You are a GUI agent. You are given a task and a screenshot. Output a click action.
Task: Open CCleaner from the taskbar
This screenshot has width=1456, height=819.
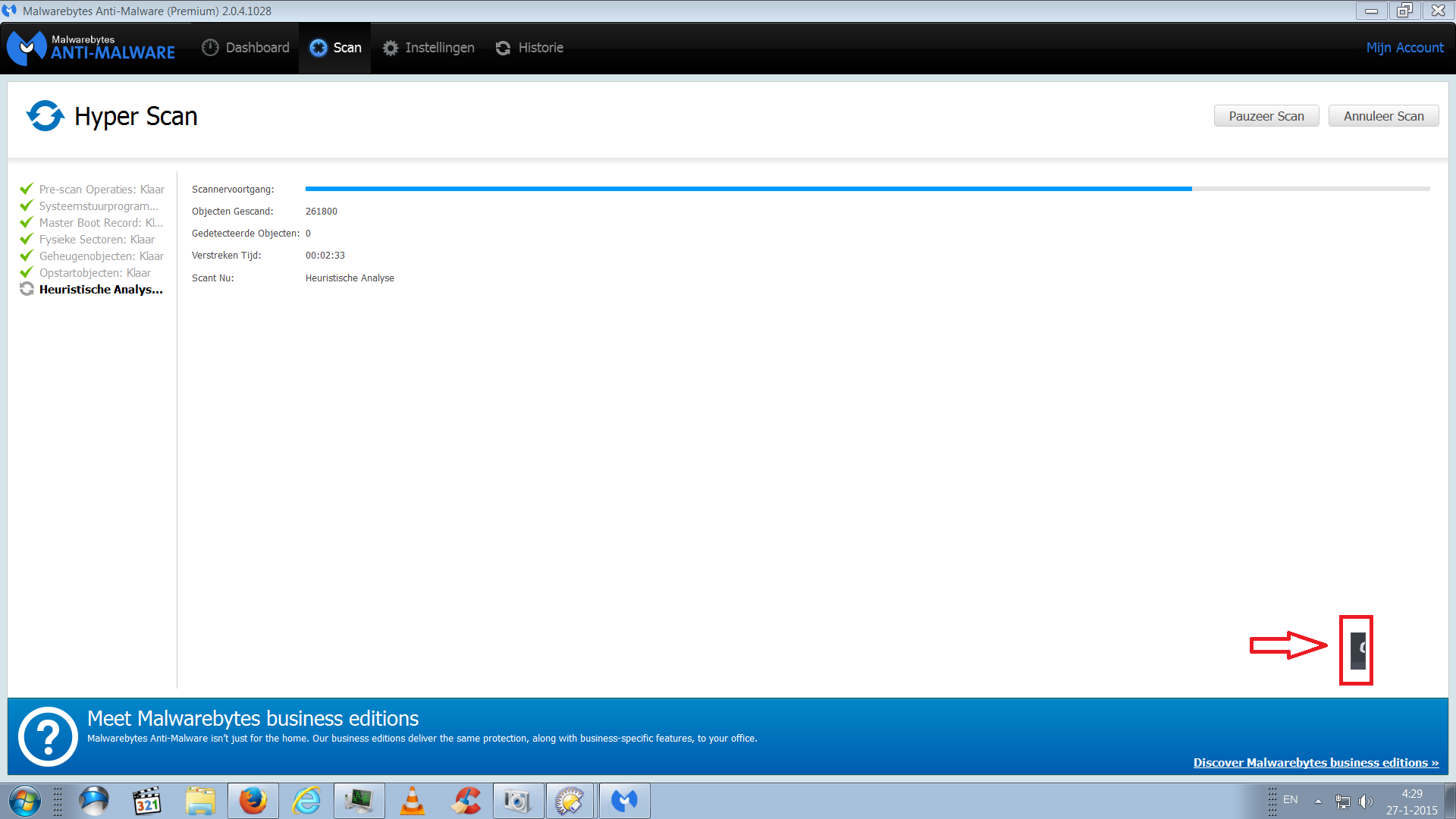coord(466,801)
